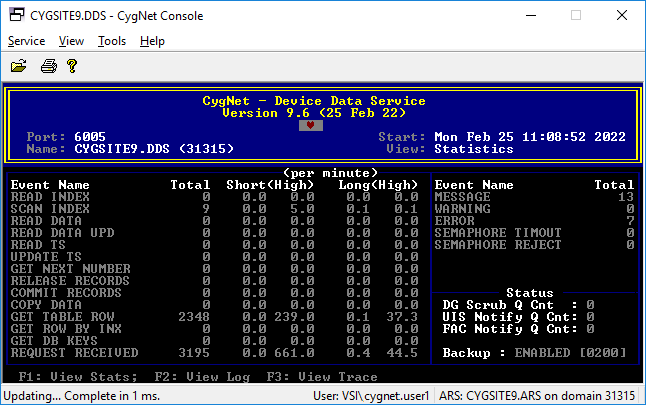This screenshot has height=405, width=646.
Task: Click the Backup ENABLED [0200] status
Action: (x=534, y=353)
